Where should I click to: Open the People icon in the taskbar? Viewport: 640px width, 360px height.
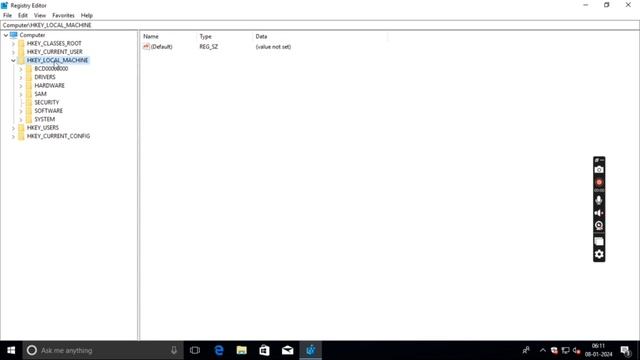click(526, 350)
